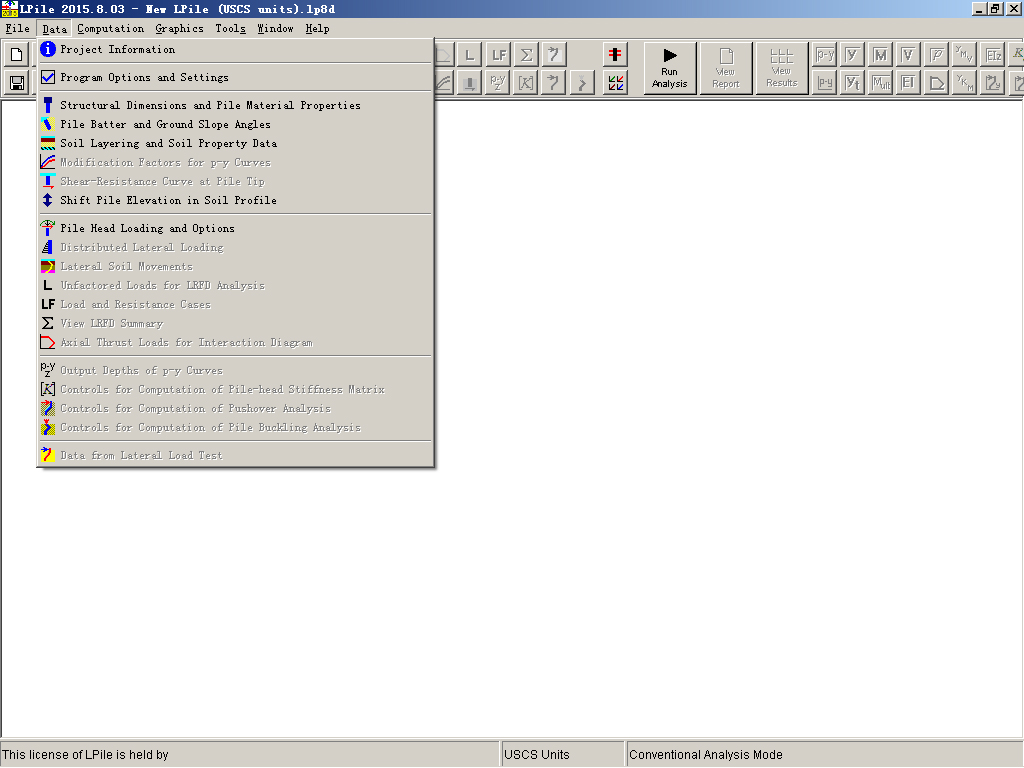Click the buckling chevron toolbar icon
Screen dimensions: 1024x768
click(582, 83)
